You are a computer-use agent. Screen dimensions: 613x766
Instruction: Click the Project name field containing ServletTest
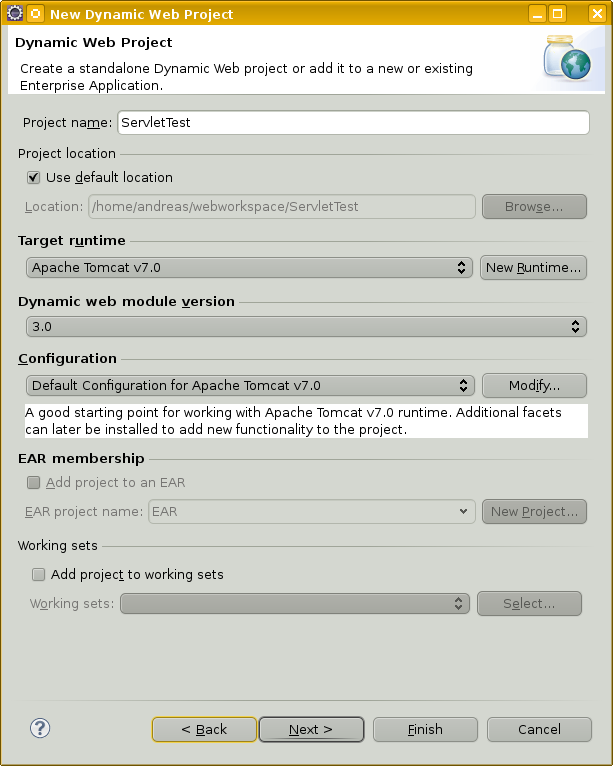tap(354, 123)
